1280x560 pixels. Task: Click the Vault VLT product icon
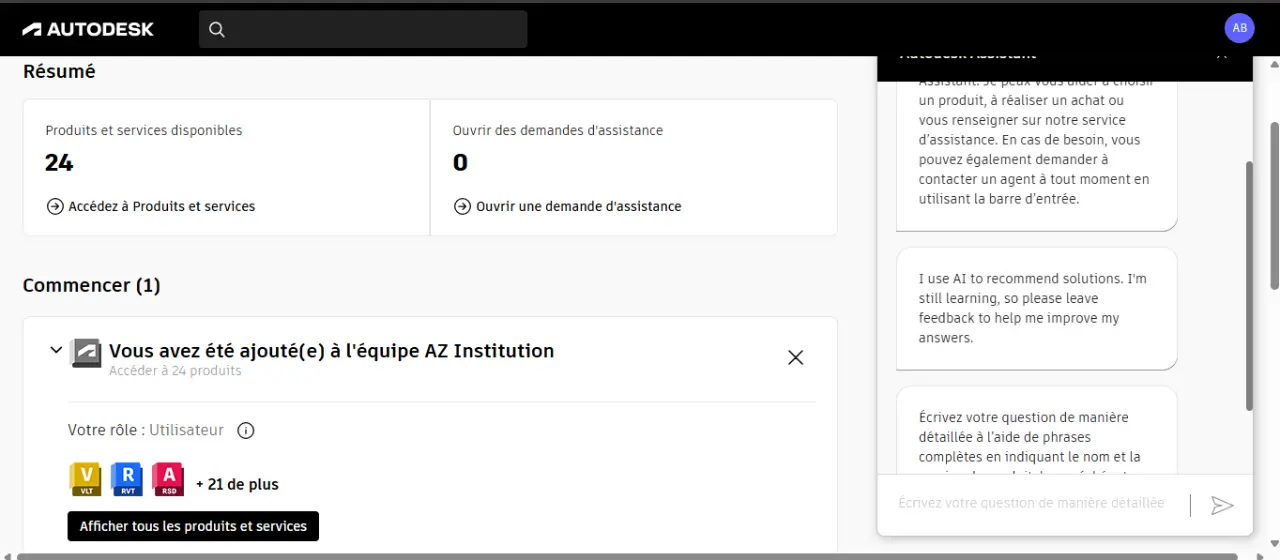coord(86,479)
